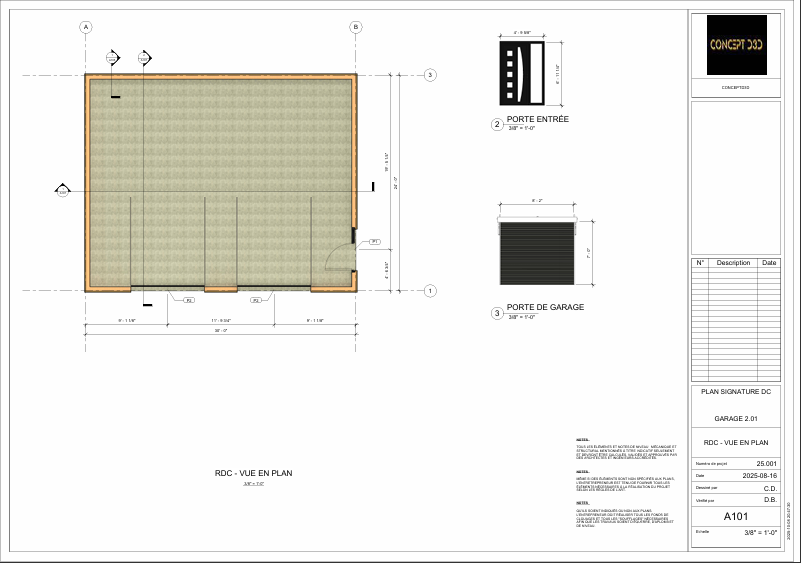801x563 pixels.
Task: Click the section marker on left edge
Action: pyautogui.click(x=62, y=189)
